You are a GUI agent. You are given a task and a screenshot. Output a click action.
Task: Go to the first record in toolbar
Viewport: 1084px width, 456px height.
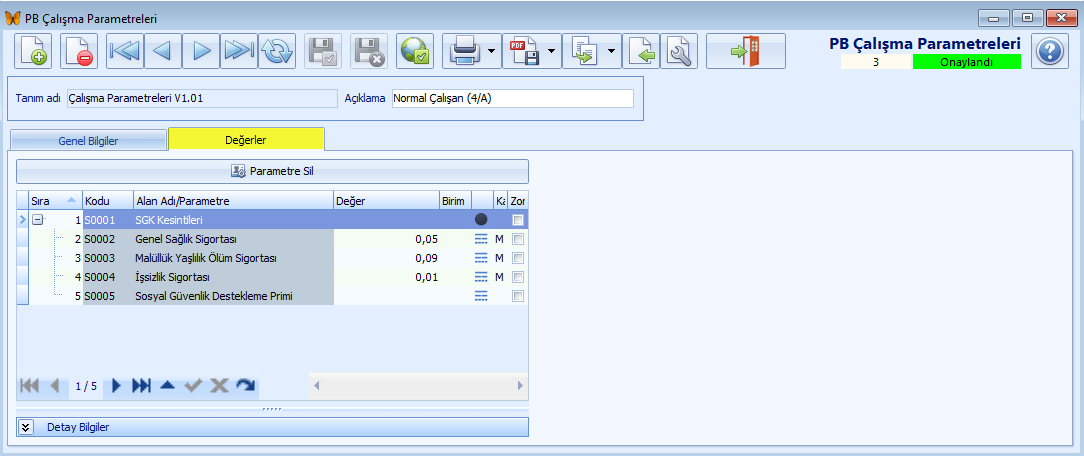click(124, 51)
